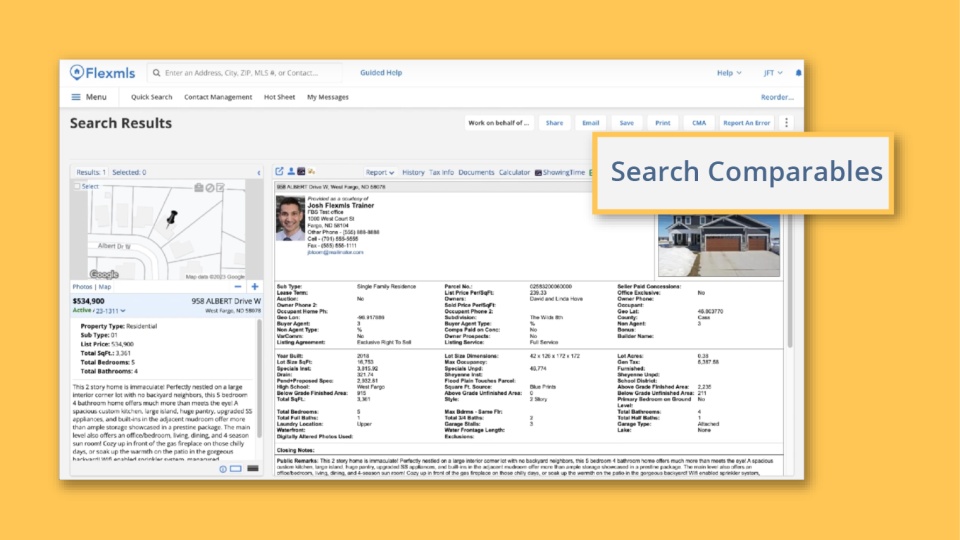Click the agent email address link

(335, 252)
